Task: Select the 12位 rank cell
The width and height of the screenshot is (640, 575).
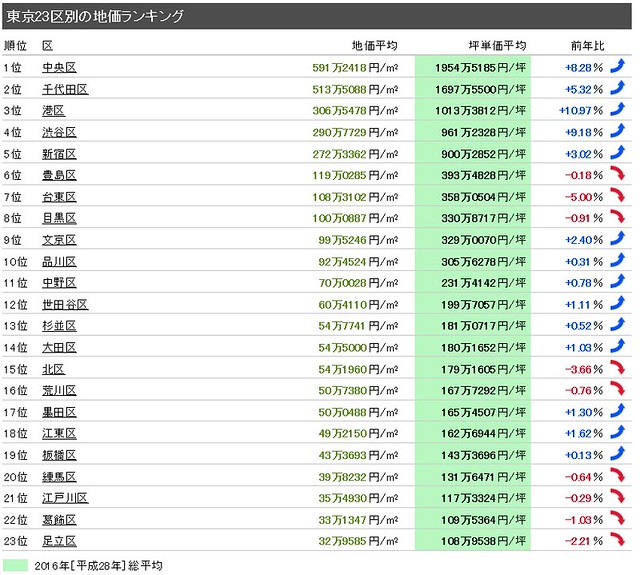Action: pos(15,304)
